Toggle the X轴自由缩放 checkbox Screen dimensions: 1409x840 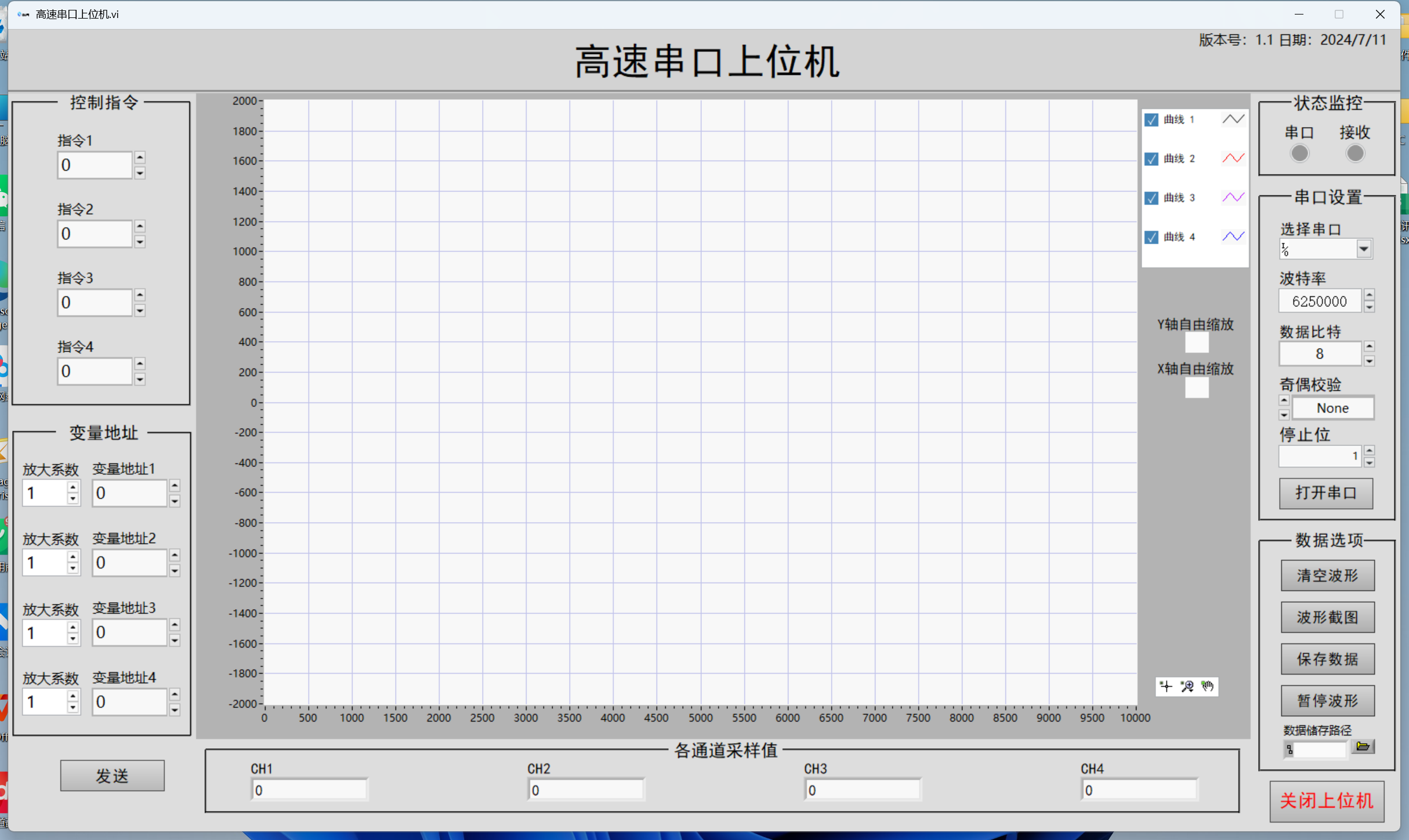(1196, 388)
